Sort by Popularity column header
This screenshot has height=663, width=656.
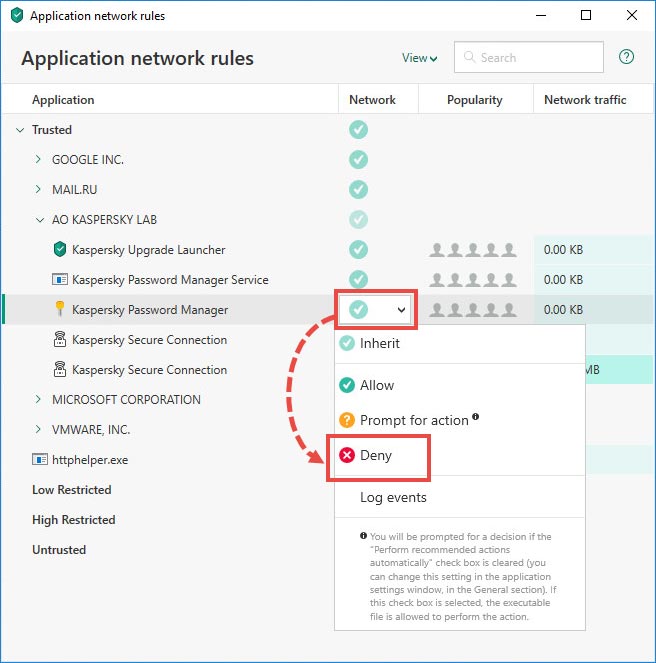tap(475, 100)
